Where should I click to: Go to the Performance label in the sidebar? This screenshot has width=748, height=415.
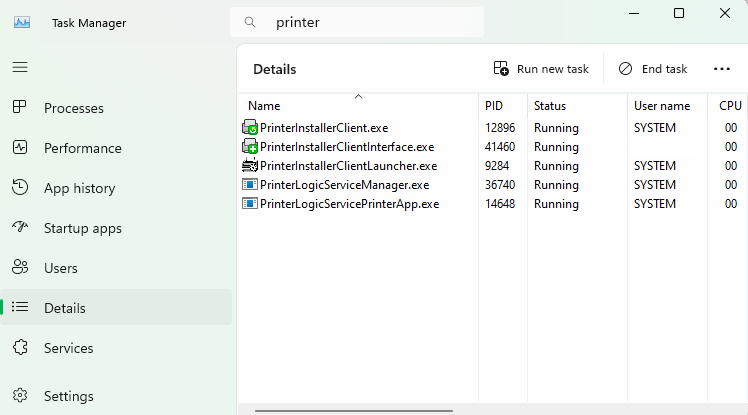coord(83,148)
